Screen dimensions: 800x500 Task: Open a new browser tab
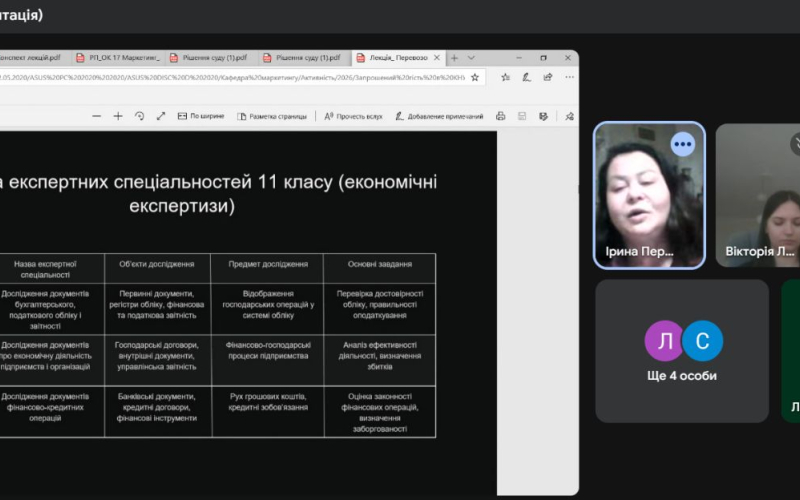tap(454, 58)
